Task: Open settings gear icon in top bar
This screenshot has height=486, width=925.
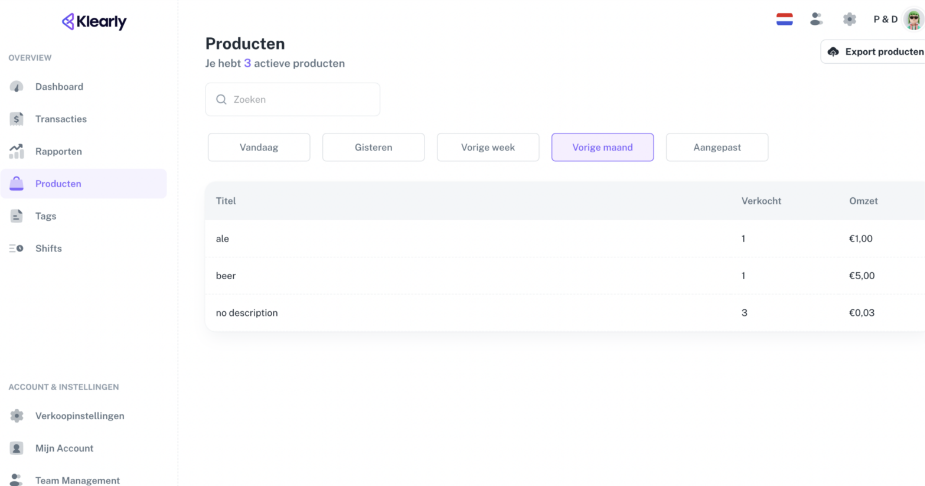Action: 849,19
